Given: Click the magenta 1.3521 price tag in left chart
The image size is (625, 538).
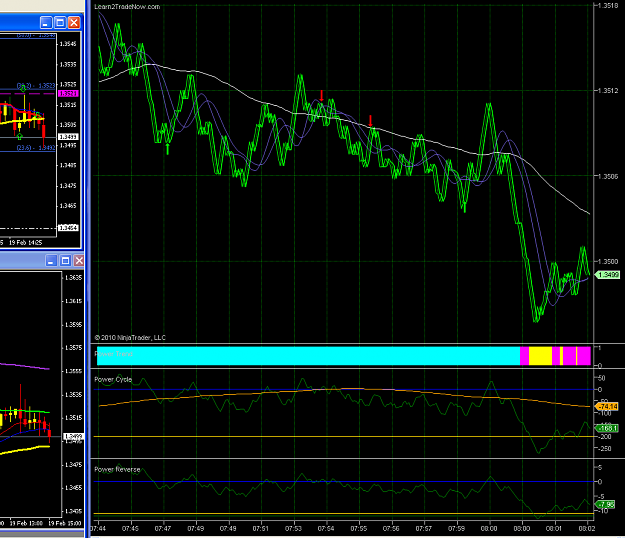Looking at the screenshot, I should [68, 93].
